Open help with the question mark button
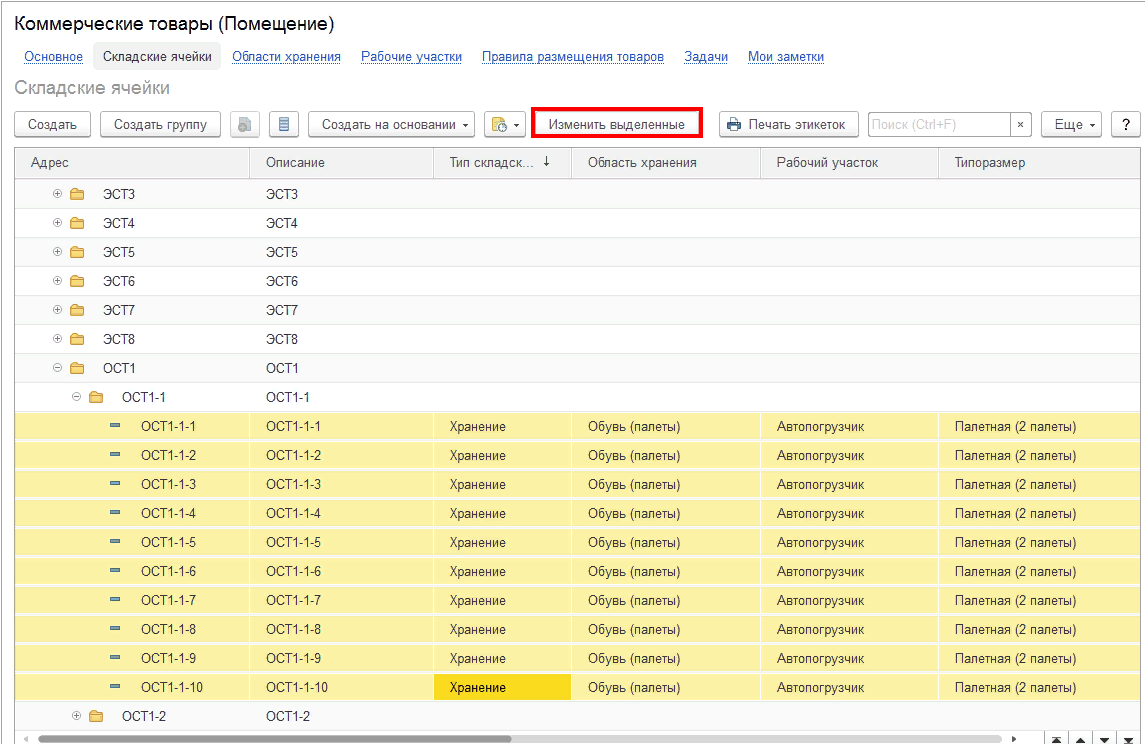Viewport: 1145px width, 746px height. click(x=1126, y=124)
